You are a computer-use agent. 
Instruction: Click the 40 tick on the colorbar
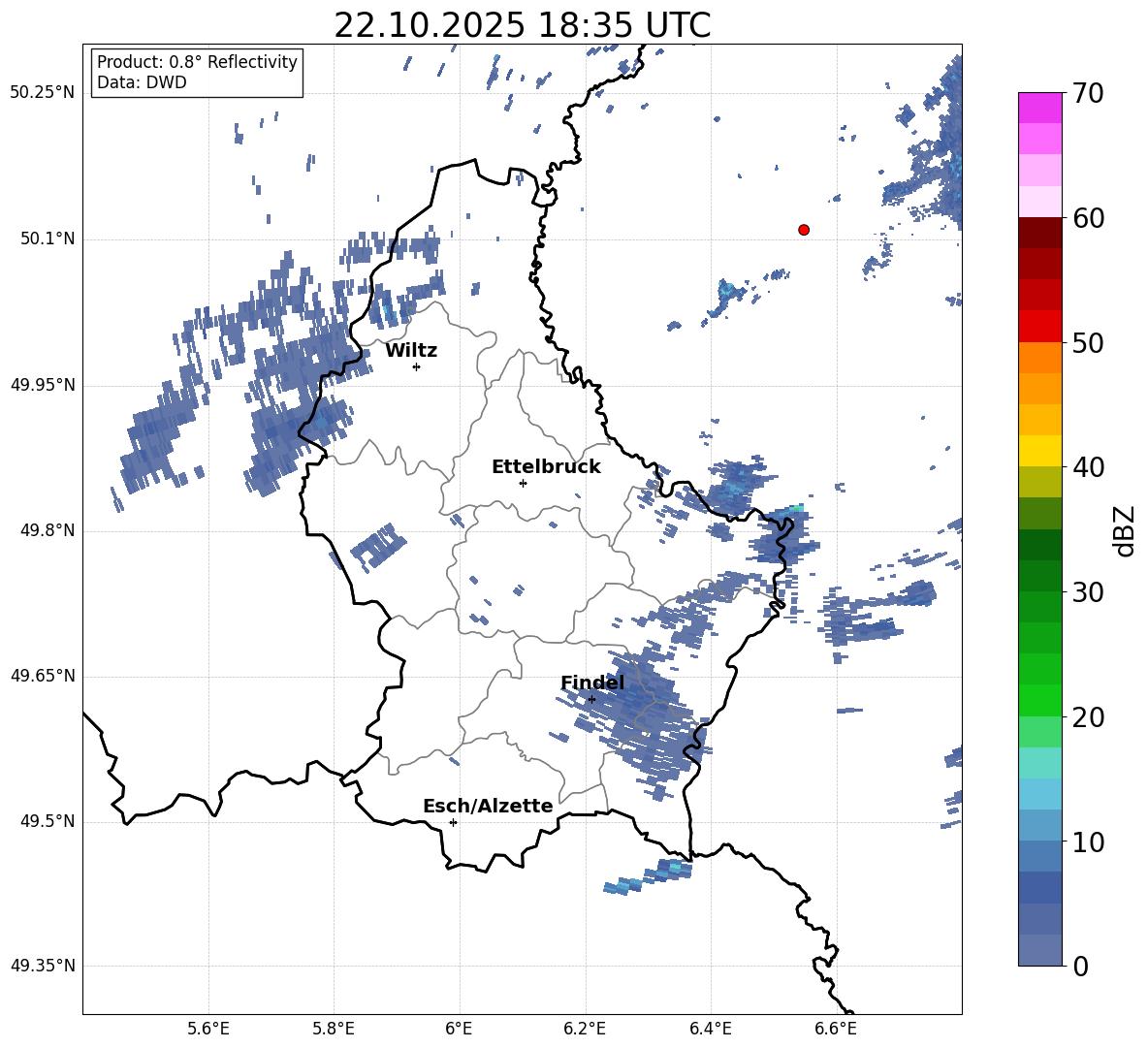tap(1088, 467)
